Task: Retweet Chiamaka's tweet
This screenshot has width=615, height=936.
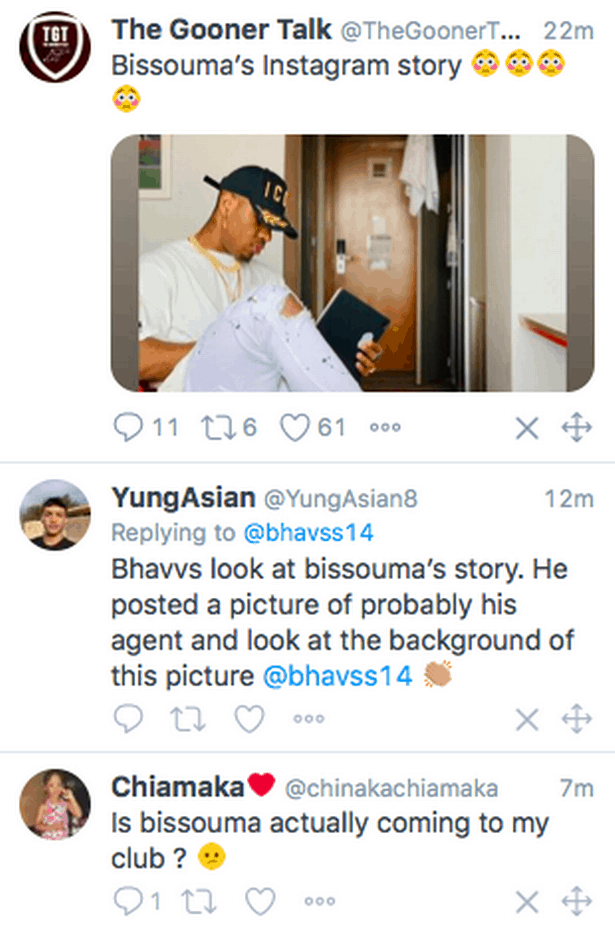Action: pyautogui.click(x=199, y=901)
